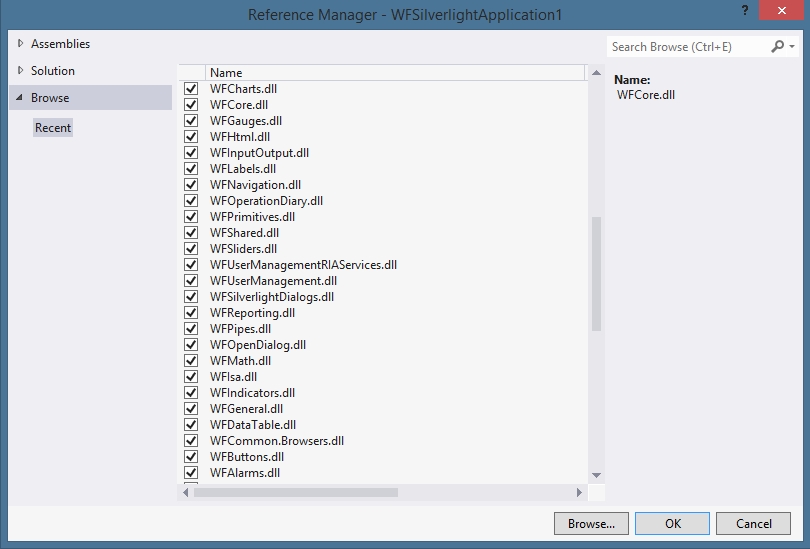
Task: Click the search magnifier icon
Action: coord(778,47)
